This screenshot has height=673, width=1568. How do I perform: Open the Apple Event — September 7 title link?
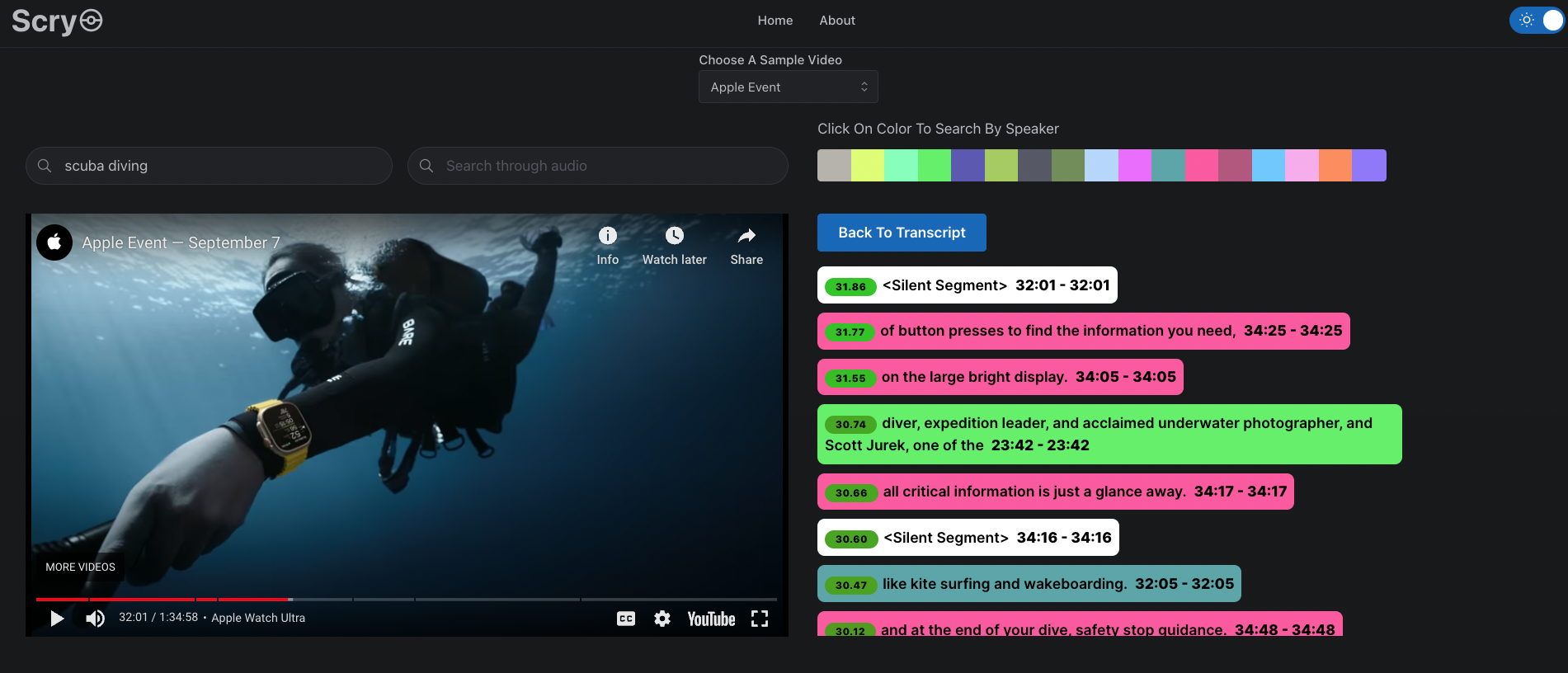click(x=181, y=242)
